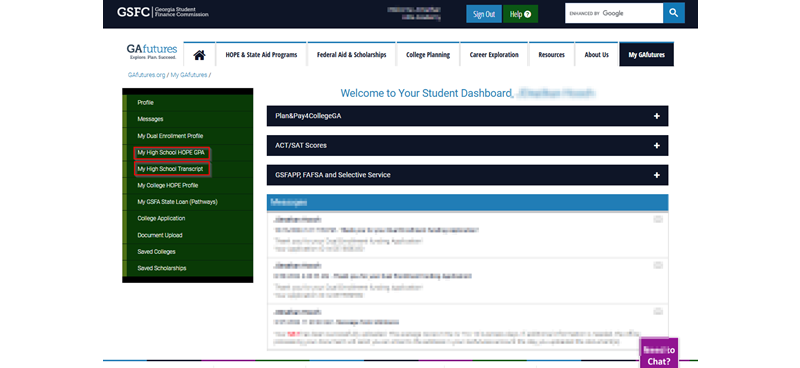This screenshot has width=800, height=368.
Task: Click the Sign Out button
Action: [x=484, y=14]
